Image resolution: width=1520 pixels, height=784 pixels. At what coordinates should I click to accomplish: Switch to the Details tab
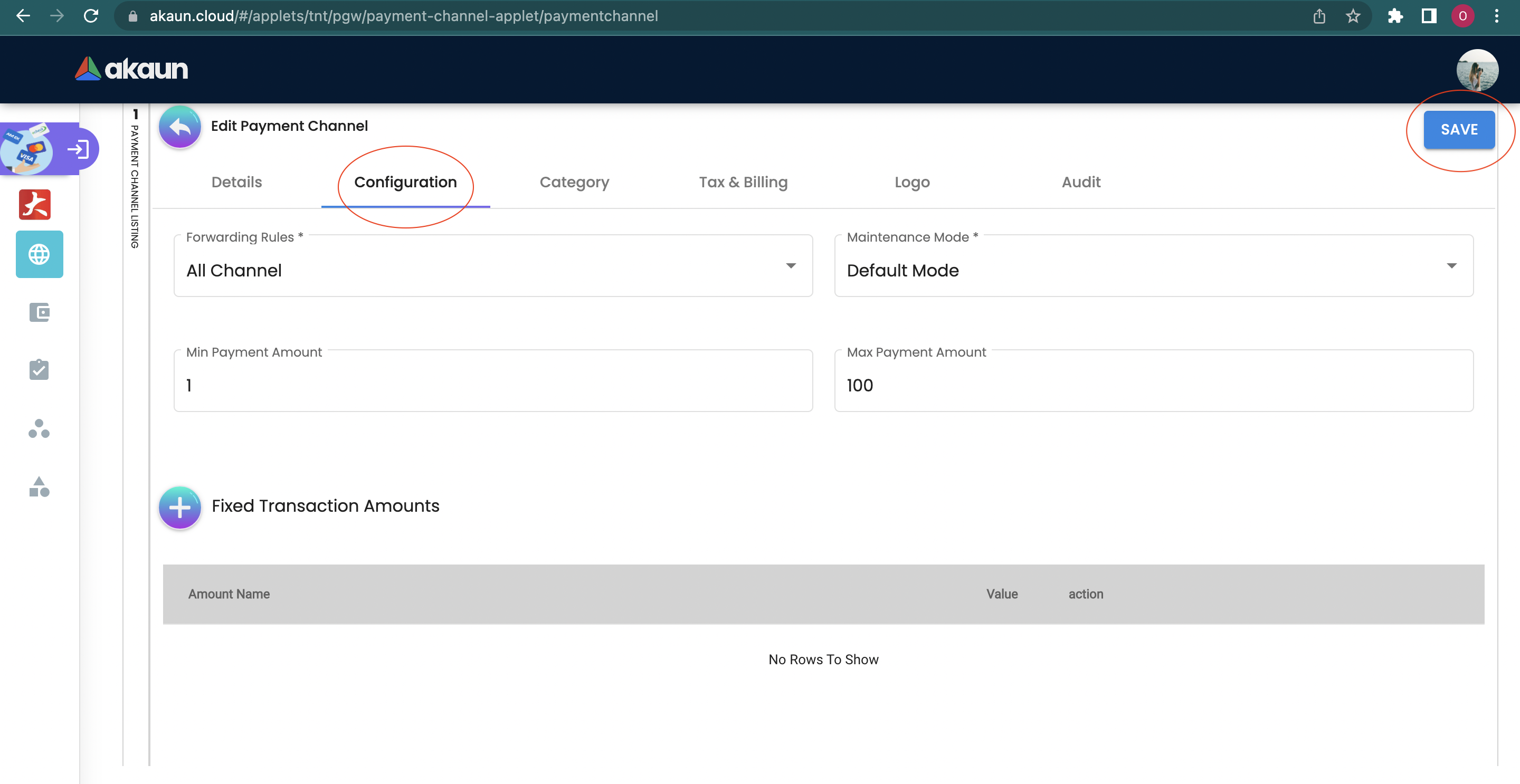236,183
